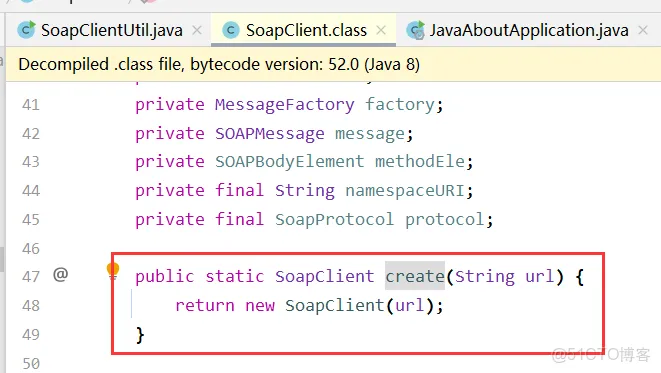
Task: Click the decompiled .class file notification banner
Action: (333, 64)
